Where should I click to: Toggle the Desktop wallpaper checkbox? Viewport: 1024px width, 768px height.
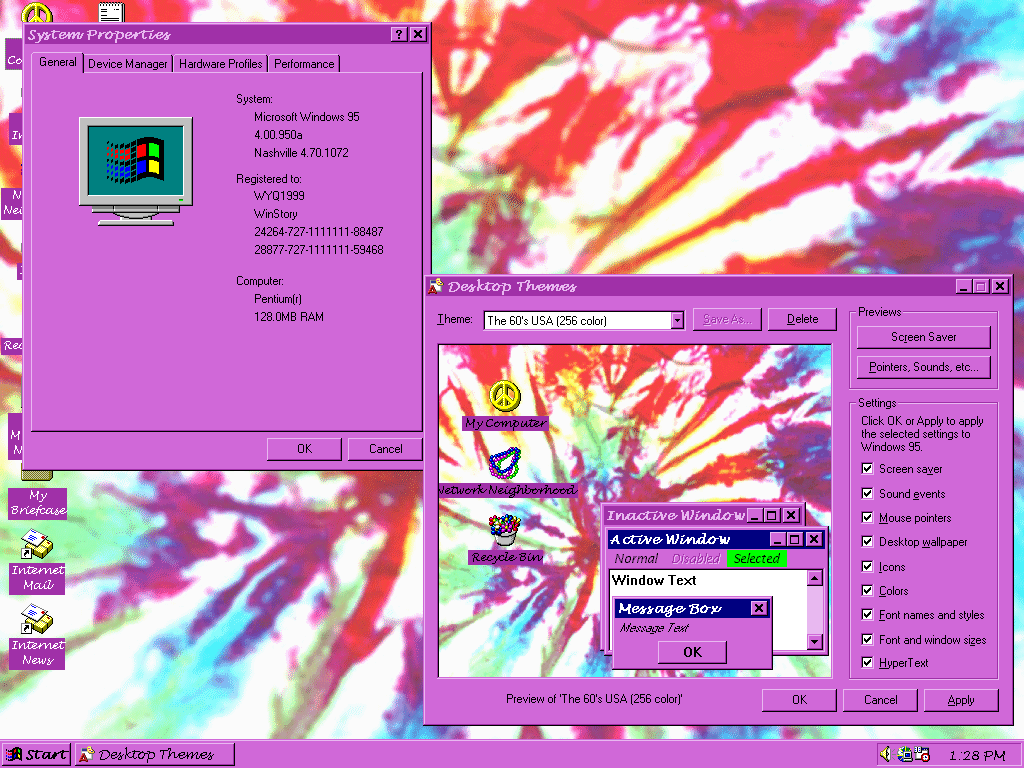tap(867, 541)
